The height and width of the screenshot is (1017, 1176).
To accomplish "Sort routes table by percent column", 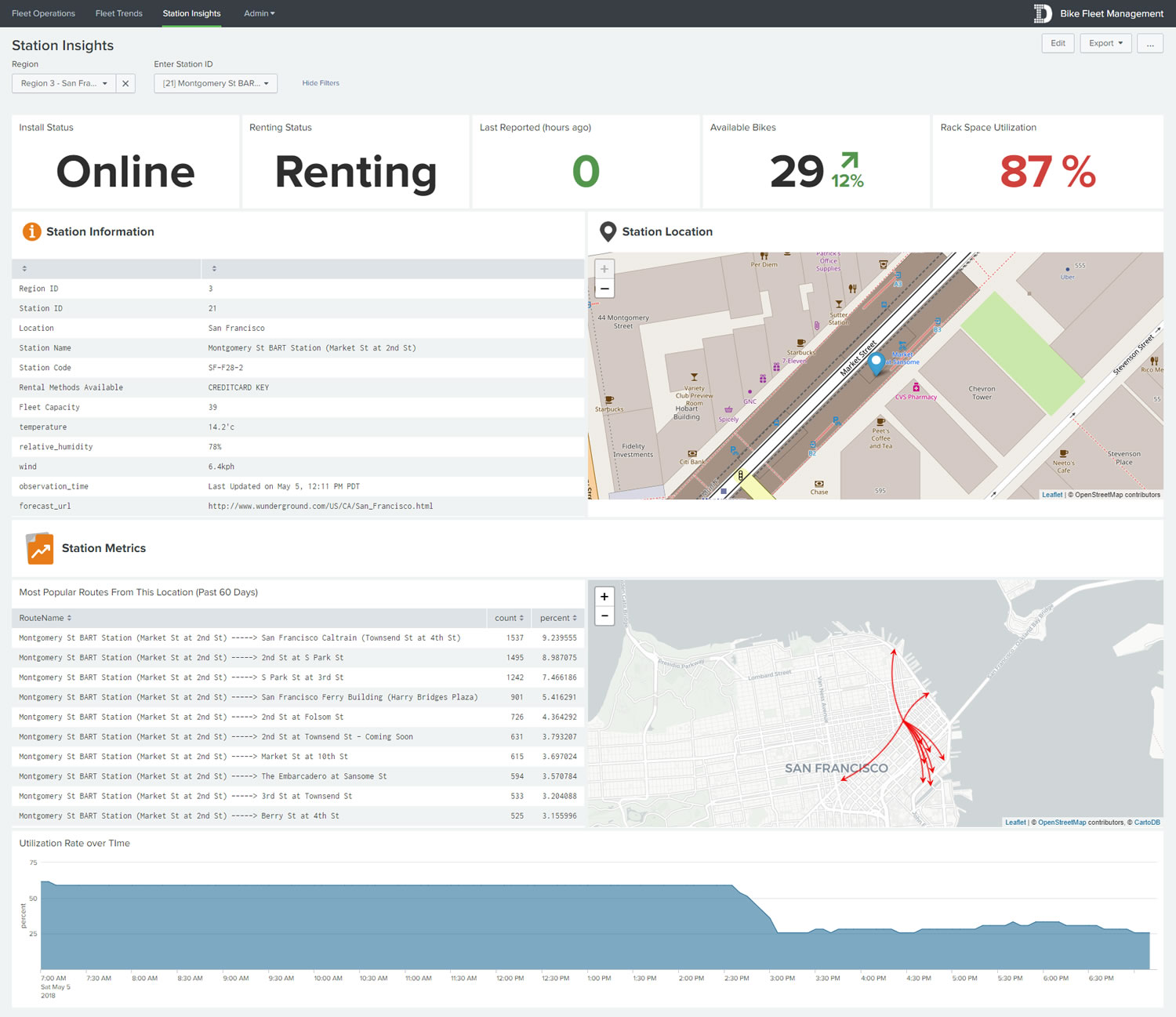I will tap(557, 618).
